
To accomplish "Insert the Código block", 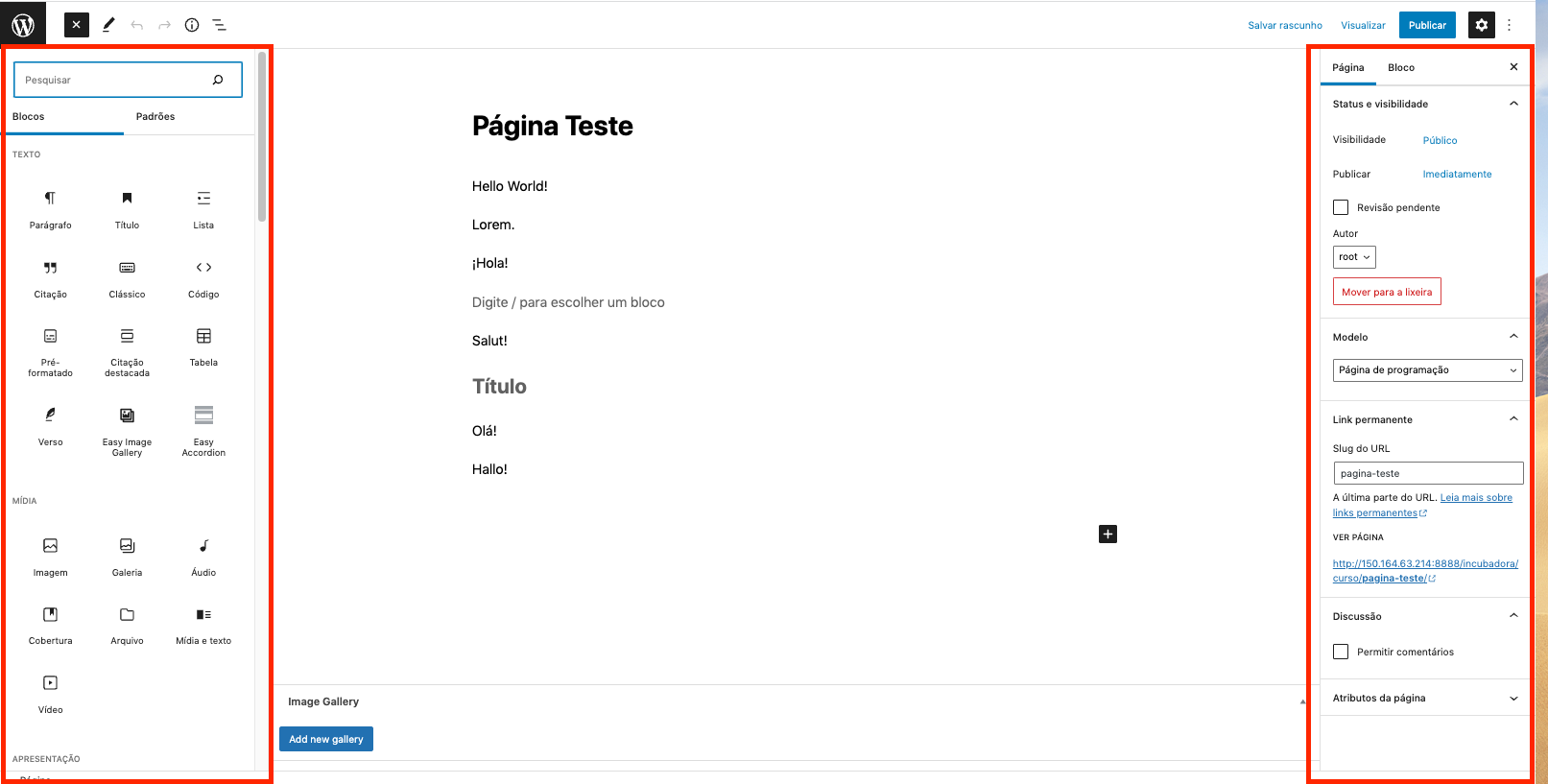I will 203,277.
